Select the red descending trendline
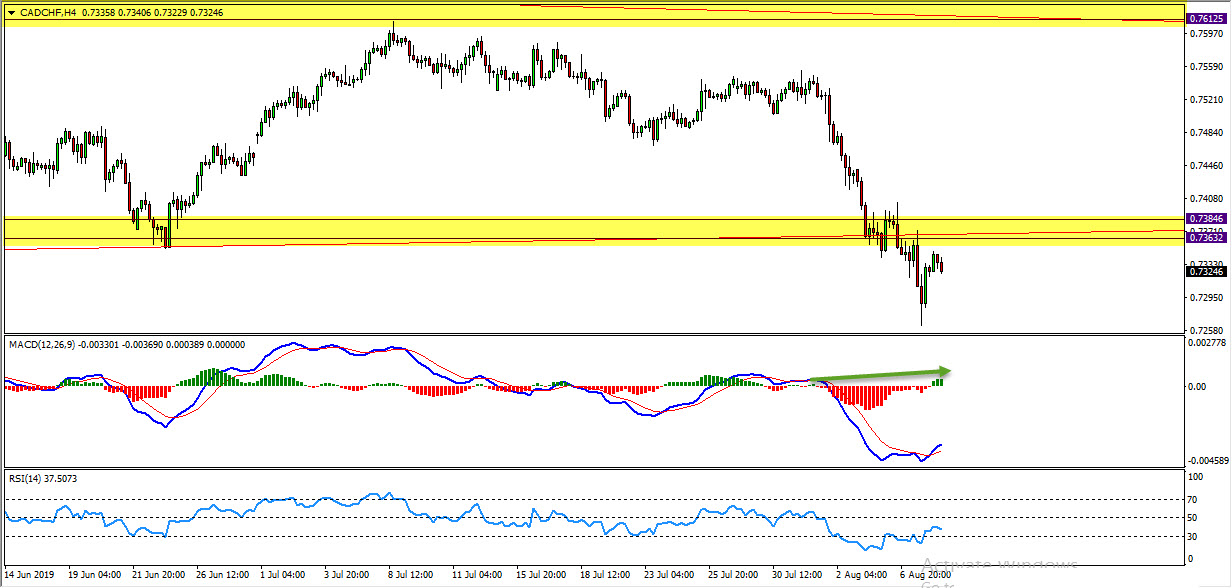This screenshot has width=1232, height=588. click(x=600, y=237)
